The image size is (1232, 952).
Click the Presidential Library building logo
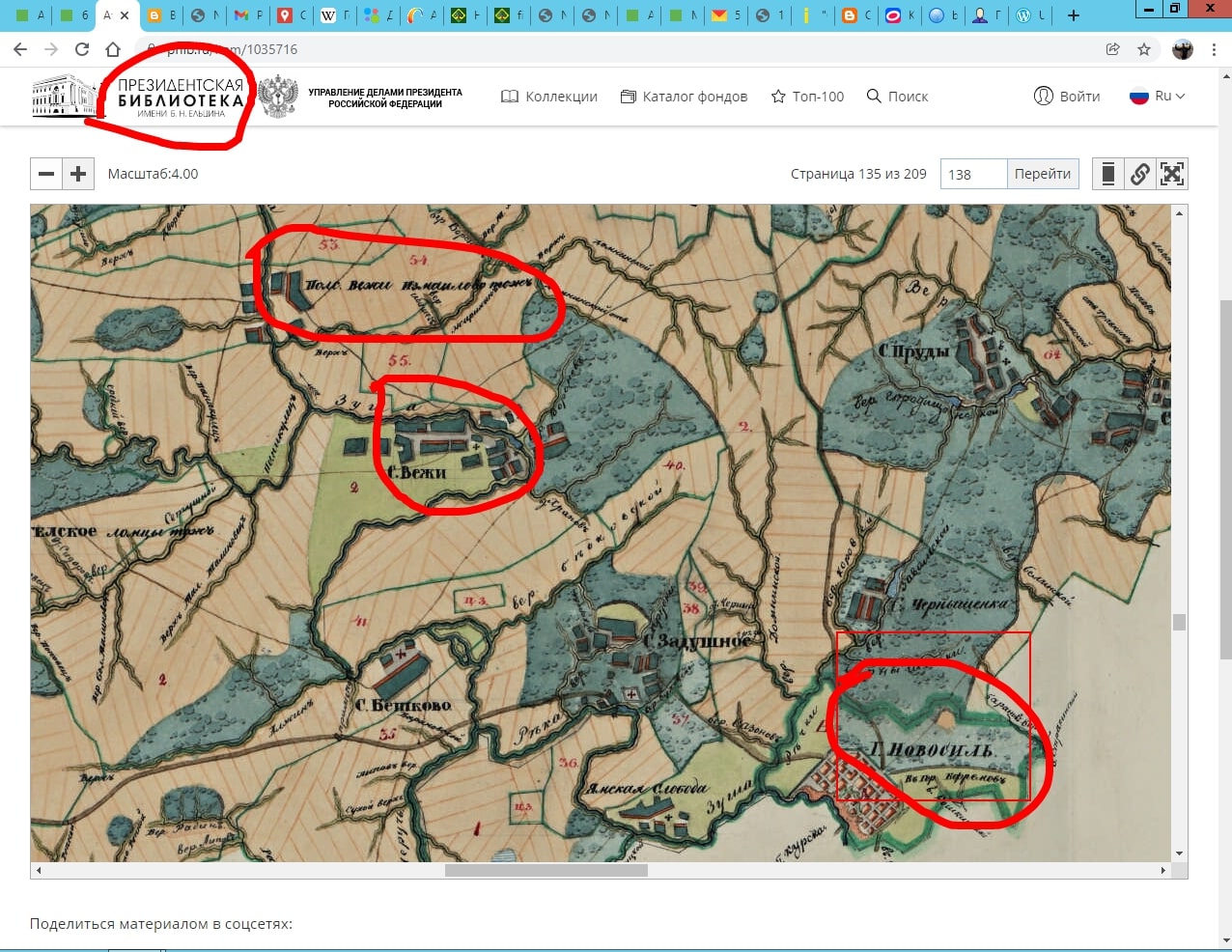pyautogui.click(x=64, y=97)
